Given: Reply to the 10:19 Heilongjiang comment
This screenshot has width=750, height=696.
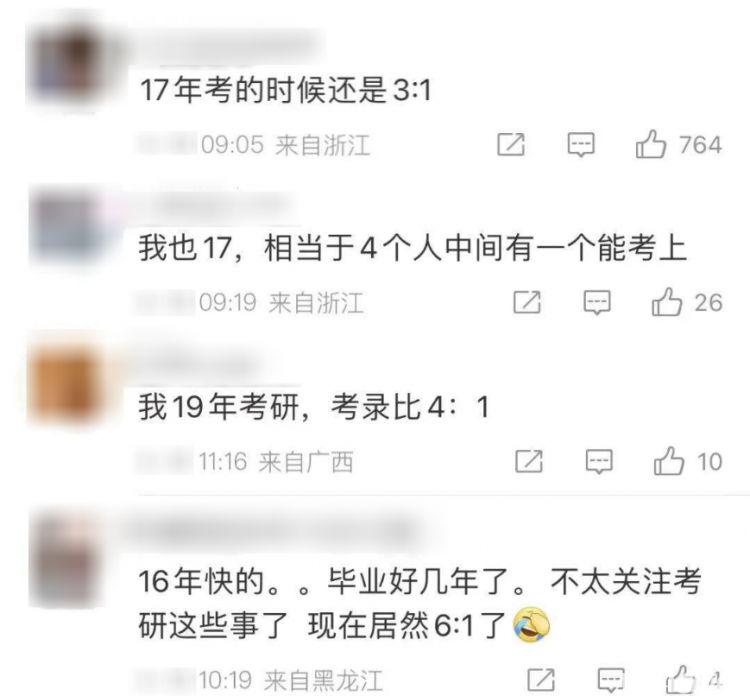Looking at the screenshot, I should 612,680.
